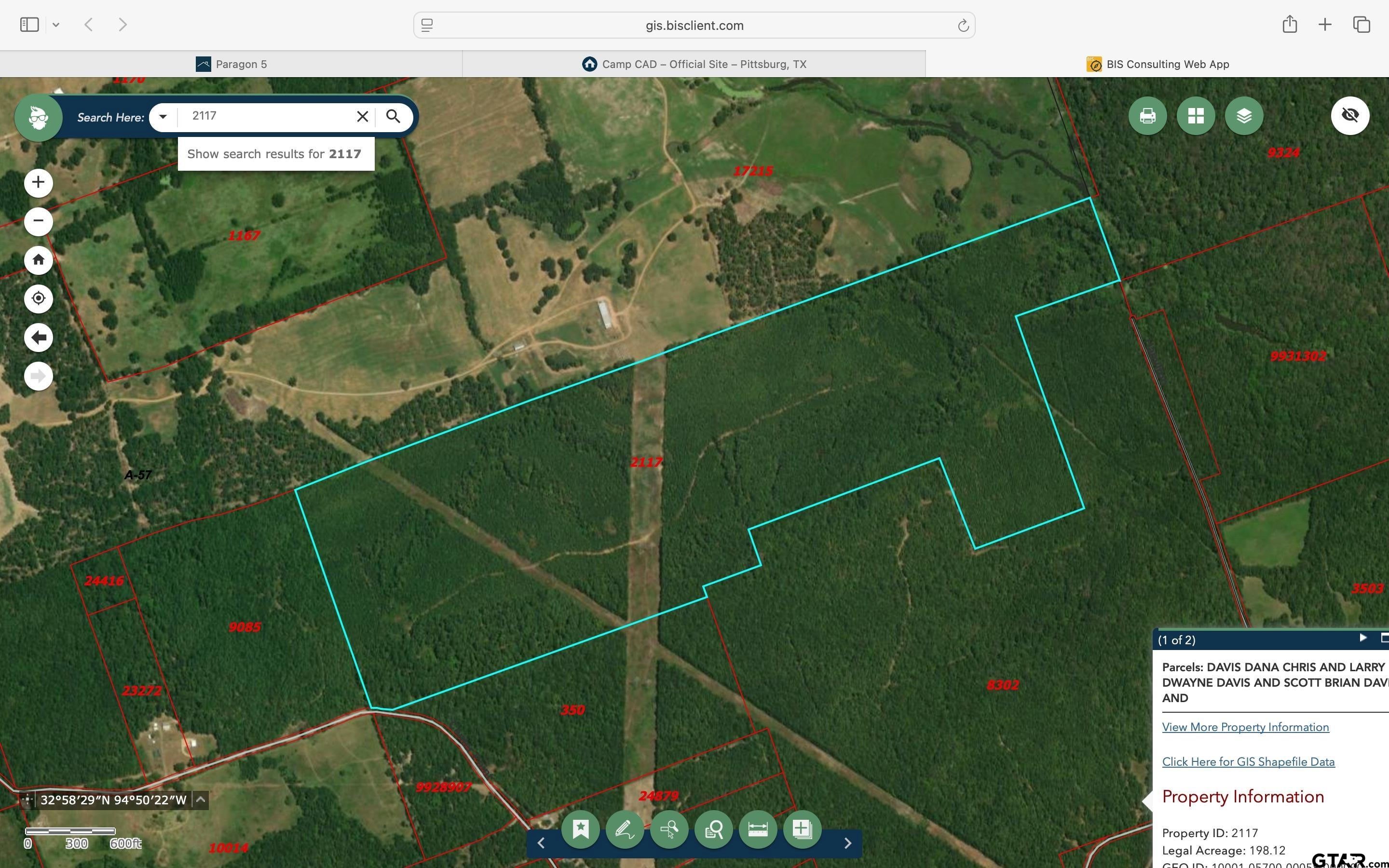1389x868 pixels.
Task: Zoom out with the minus button
Action: (x=39, y=221)
